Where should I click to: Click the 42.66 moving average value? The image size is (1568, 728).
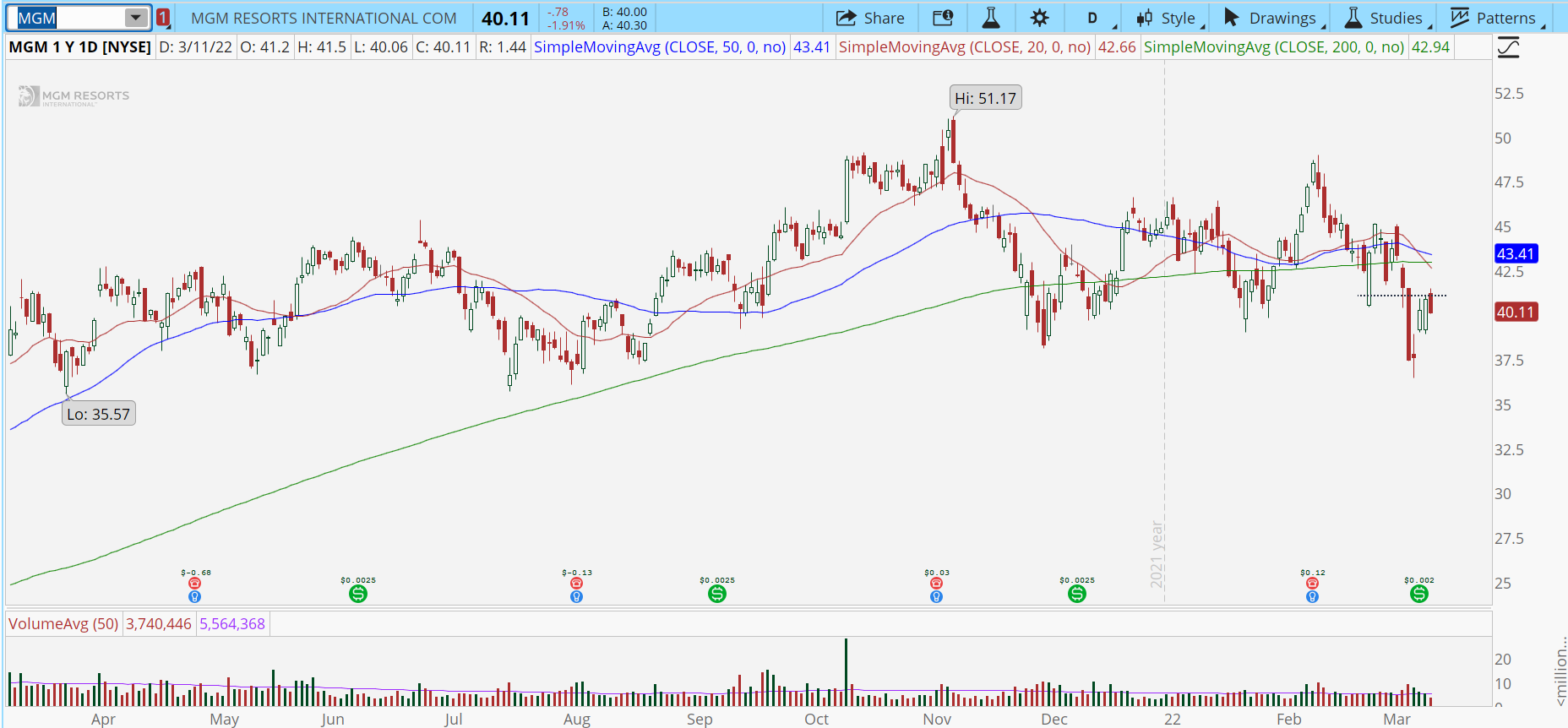[1117, 47]
